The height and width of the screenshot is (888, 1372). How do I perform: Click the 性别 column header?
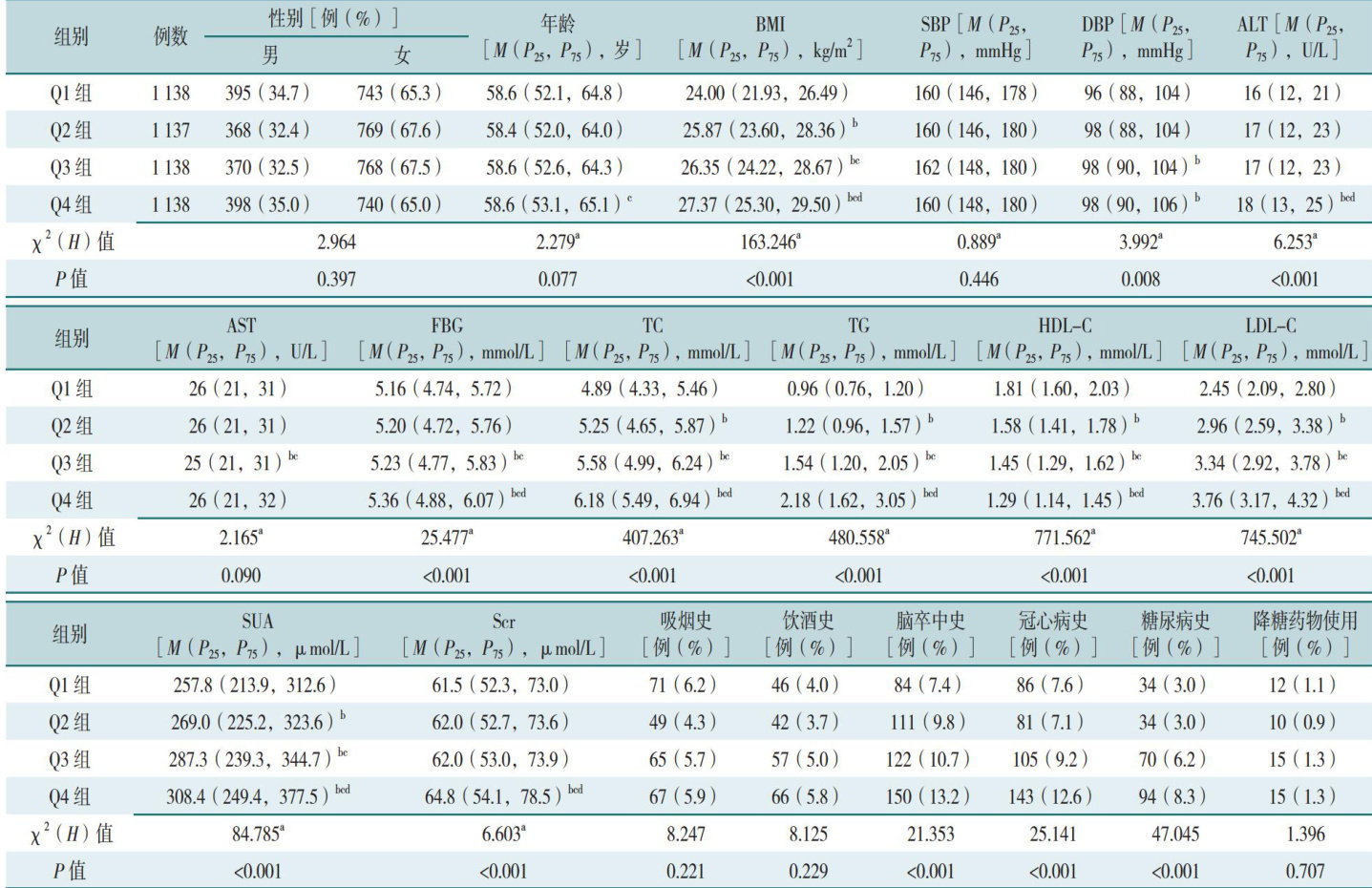[333, 18]
